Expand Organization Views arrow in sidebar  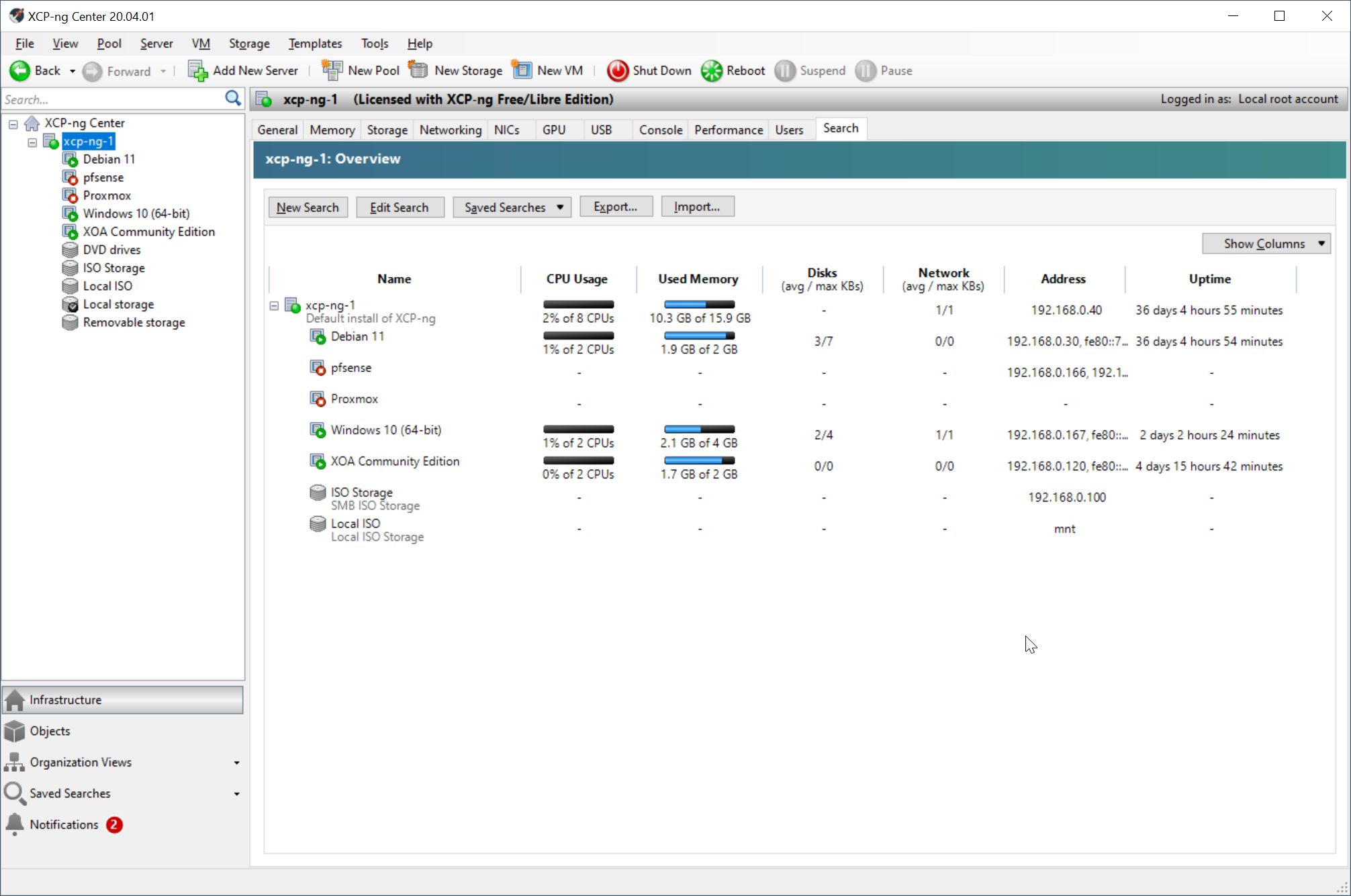236,763
